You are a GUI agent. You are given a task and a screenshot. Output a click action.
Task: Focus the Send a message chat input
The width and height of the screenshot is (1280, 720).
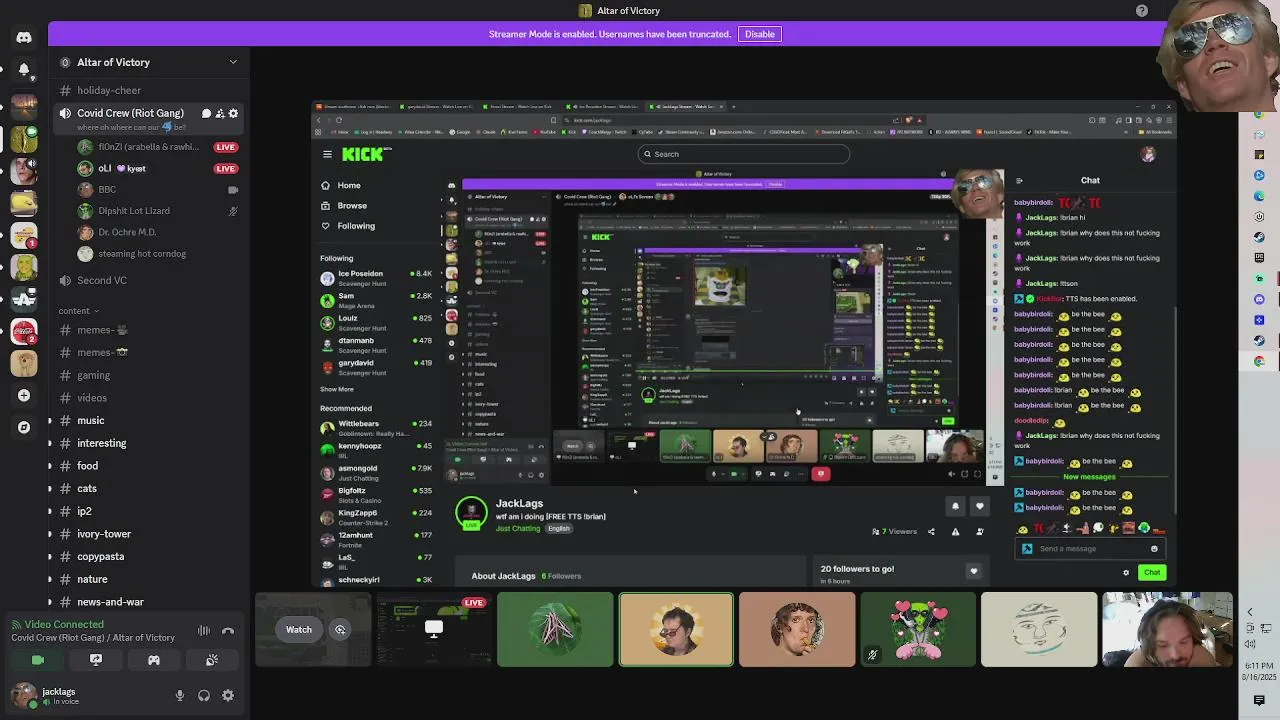click(x=1089, y=549)
